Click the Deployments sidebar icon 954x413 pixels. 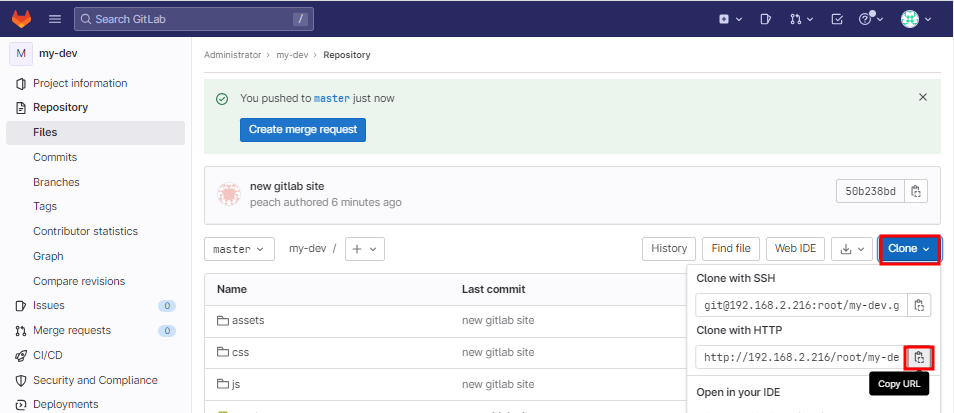pos(21,404)
